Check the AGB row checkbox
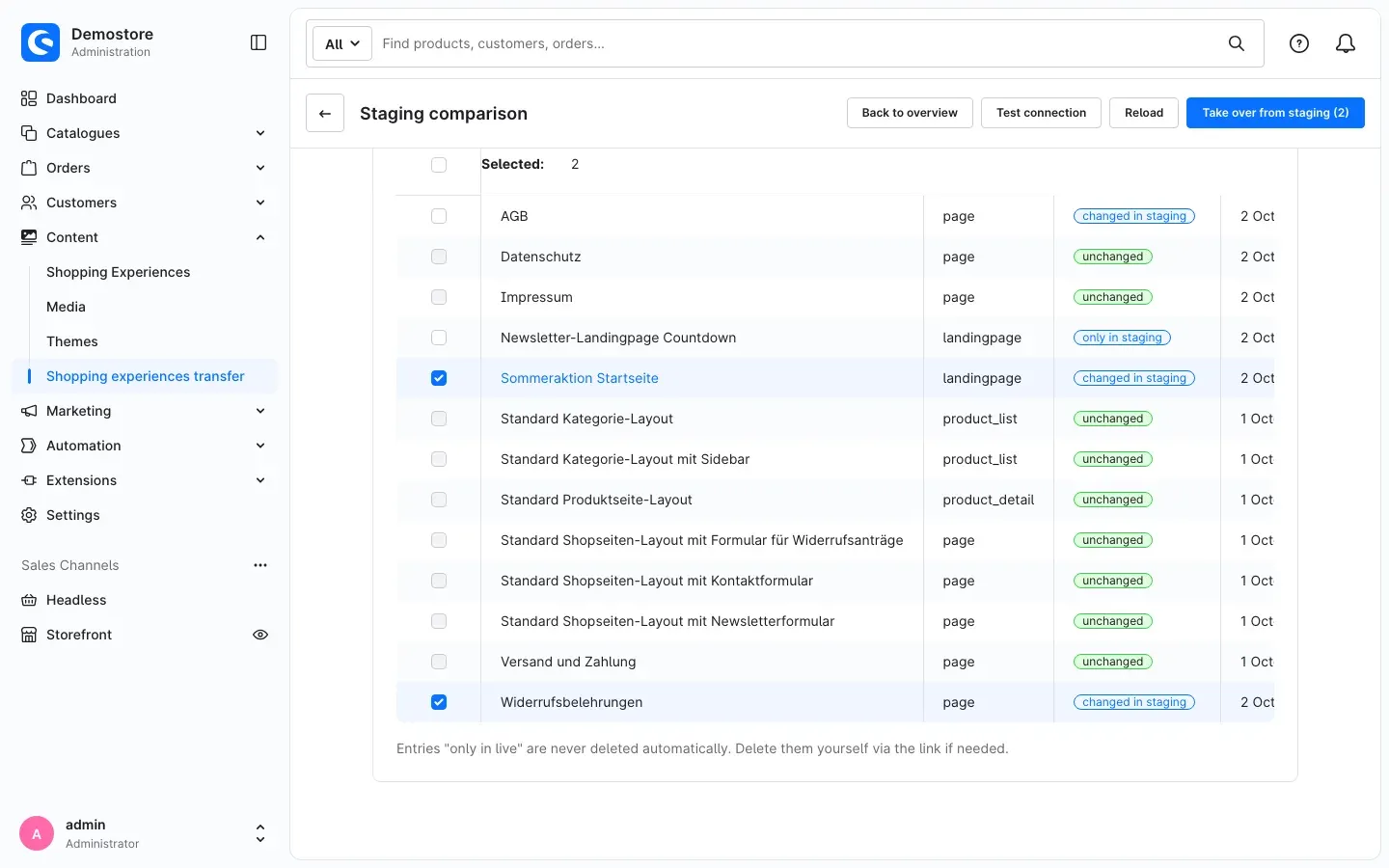1389x868 pixels. tap(439, 216)
